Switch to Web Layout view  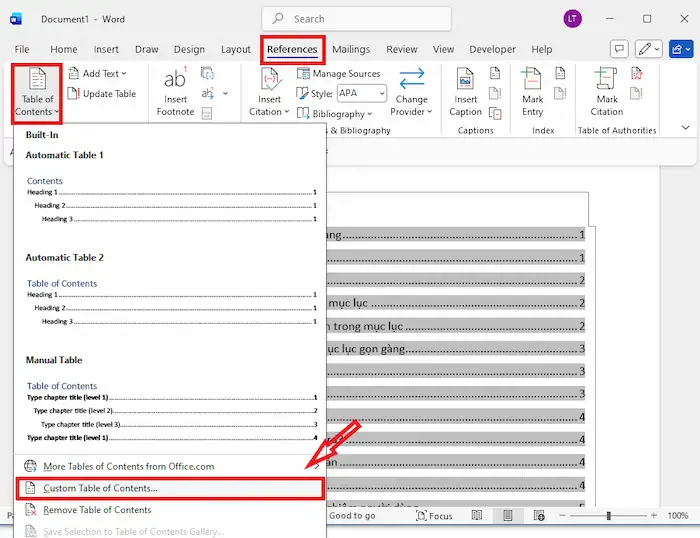(x=541, y=516)
